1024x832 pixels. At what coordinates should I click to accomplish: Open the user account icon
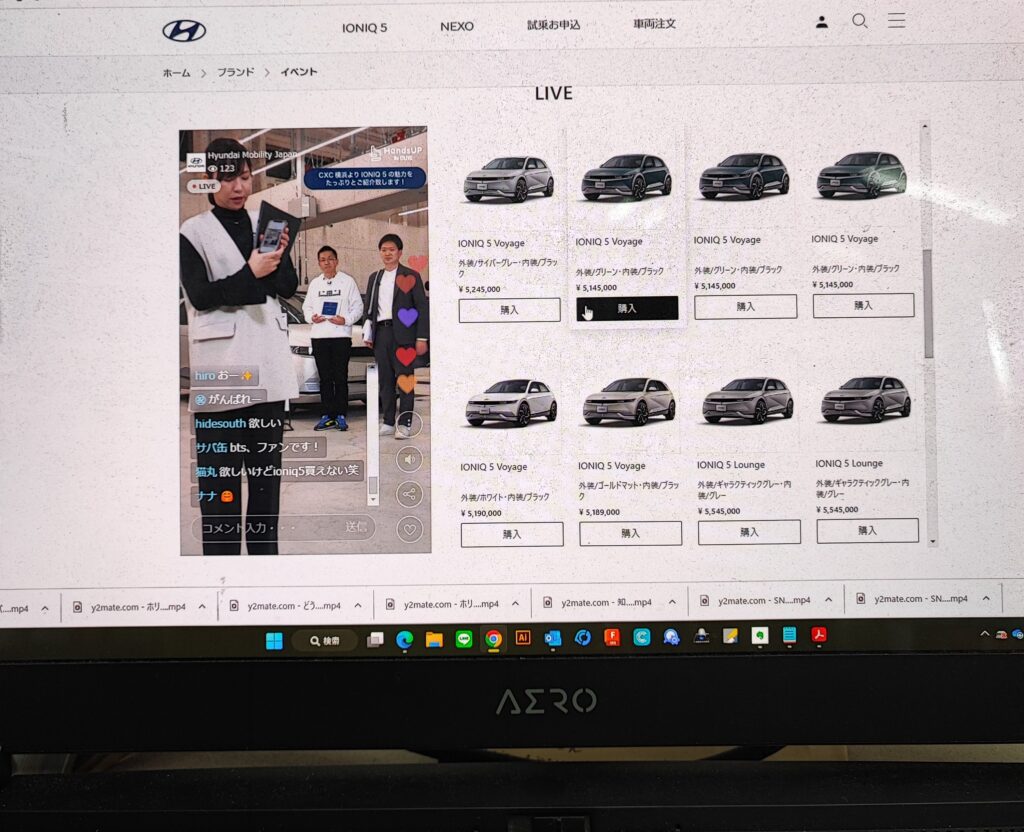(821, 22)
